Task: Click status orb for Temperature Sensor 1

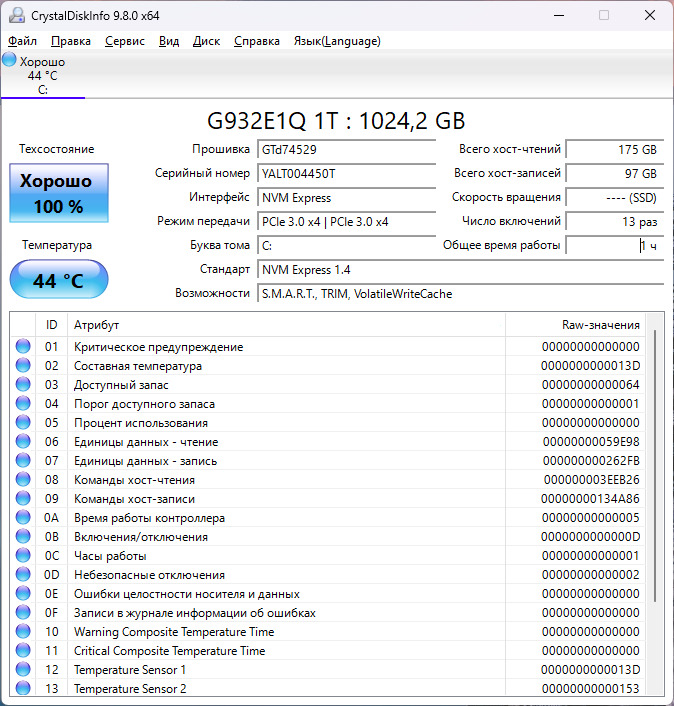Action: click(23, 670)
